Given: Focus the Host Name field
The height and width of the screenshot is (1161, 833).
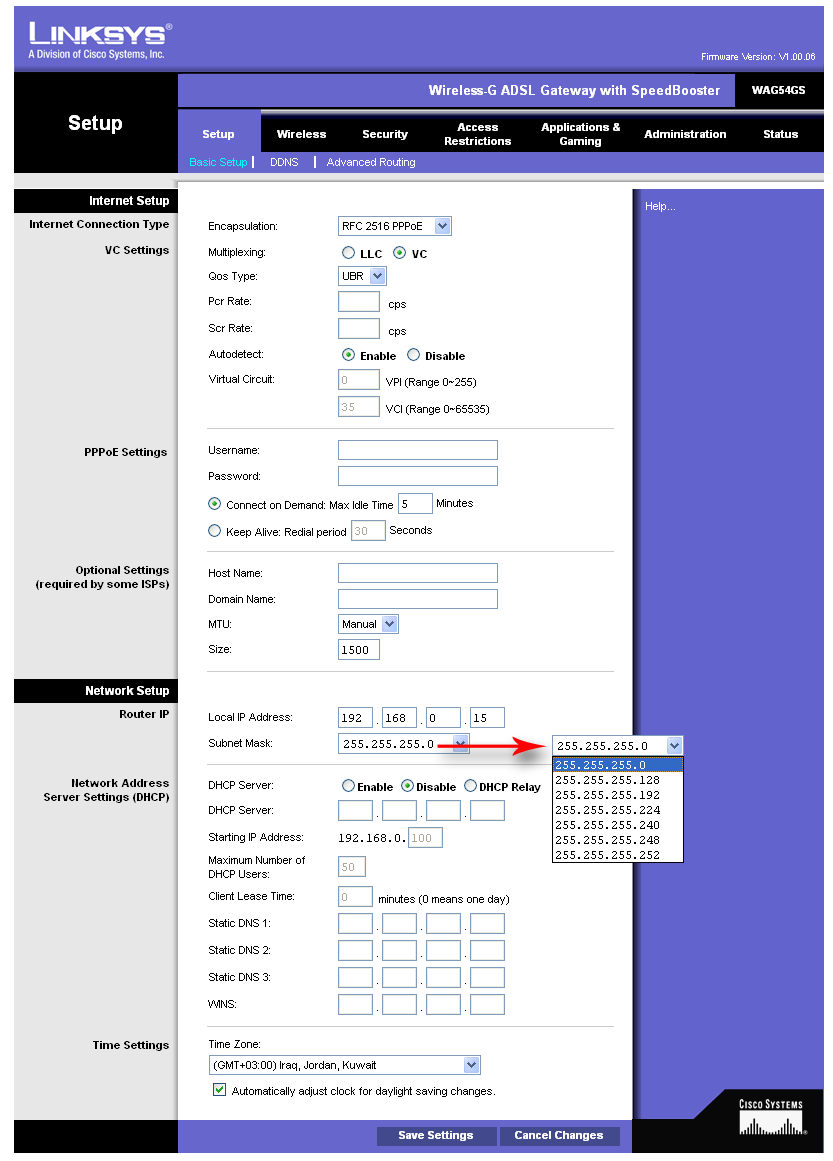Looking at the screenshot, I should point(418,573).
